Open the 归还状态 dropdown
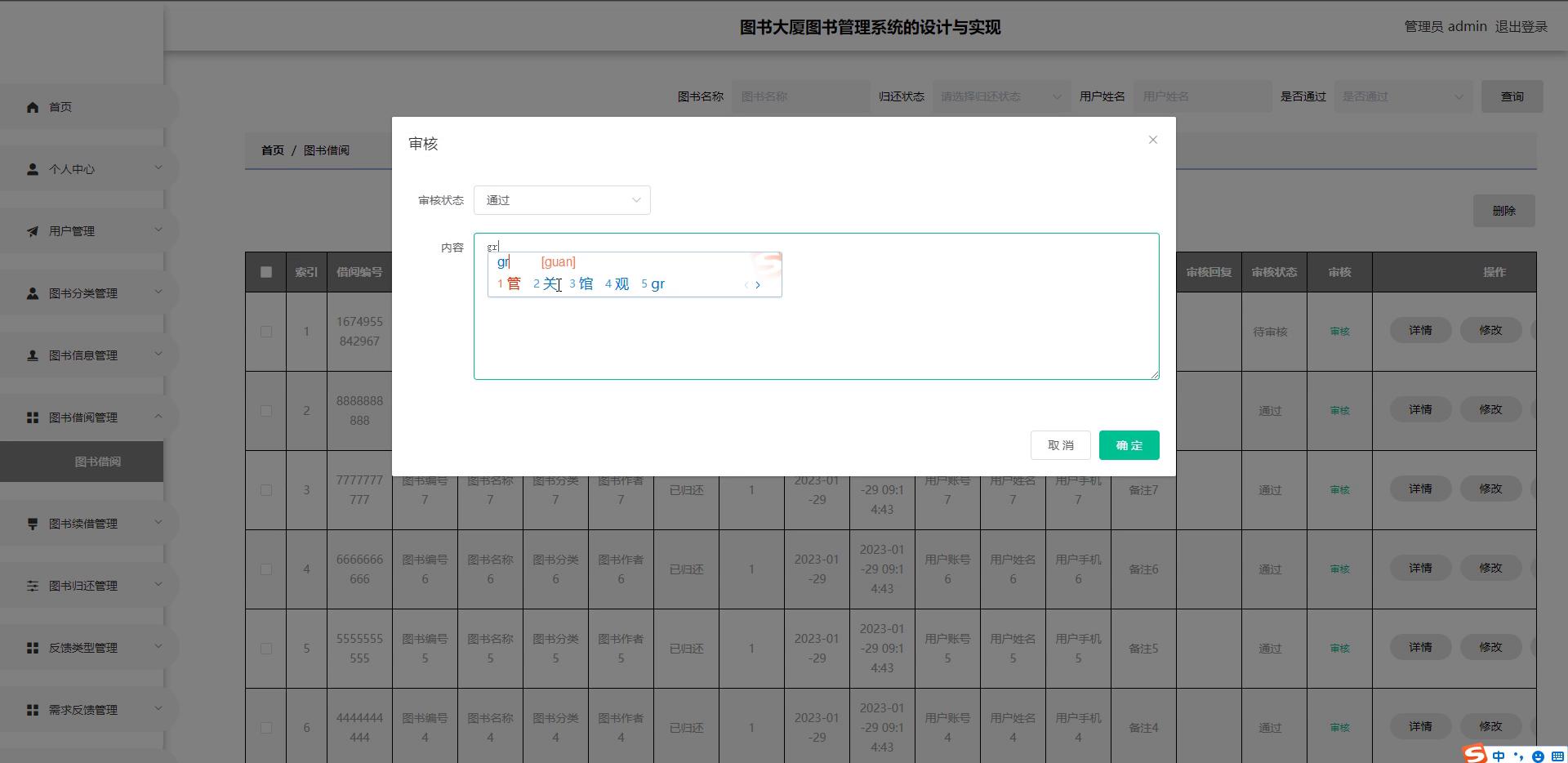Image resolution: width=1568 pixels, height=763 pixels. [1000, 96]
